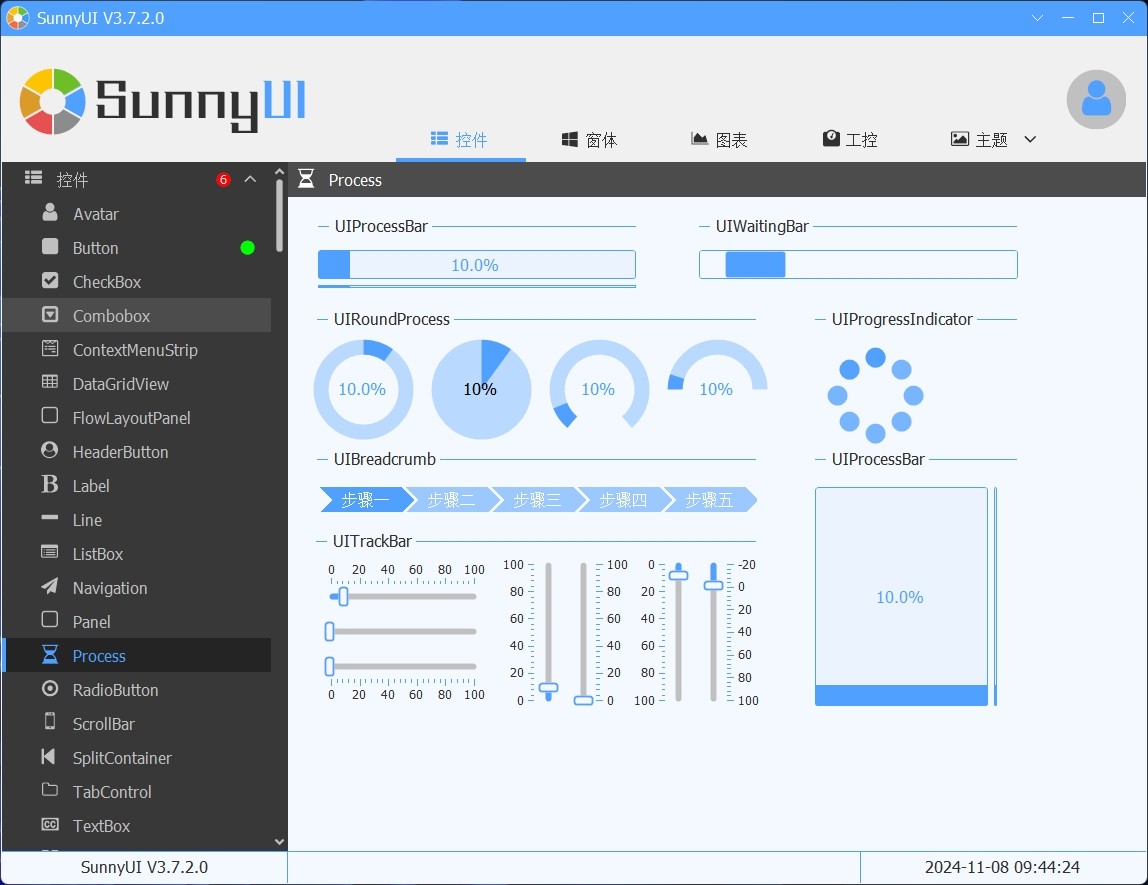This screenshot has width=1148, height=885.
Task: Open the title bar dropdown chevron
Action: (x=1037, y=18)
